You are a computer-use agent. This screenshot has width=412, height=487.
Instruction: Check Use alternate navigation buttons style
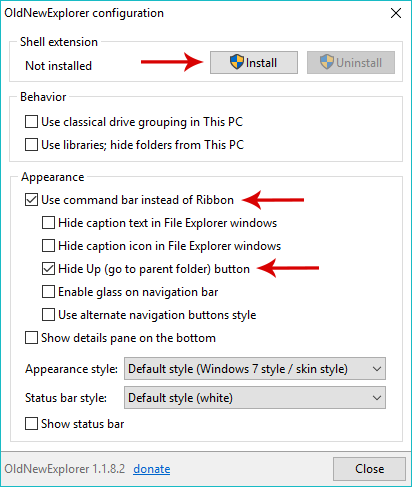48,315
